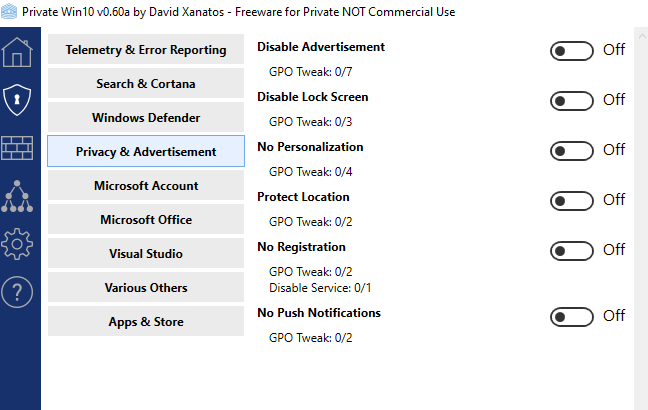The image size is (648, 410).
Task: Turn on No Personalization switch
Action: pos(571,151)
